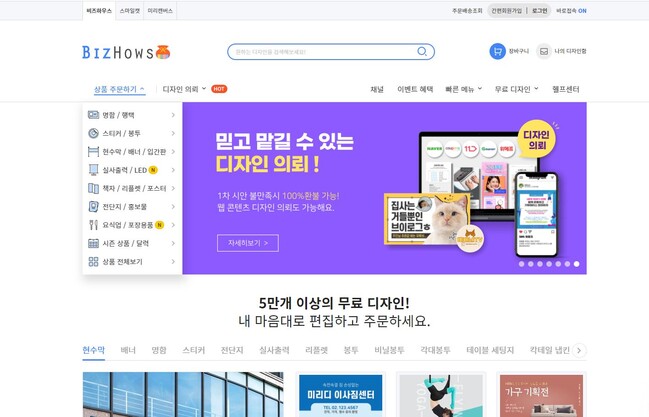Click into the design search field
This screenshot has width=649, height=417.
click(x=323, y=52)
